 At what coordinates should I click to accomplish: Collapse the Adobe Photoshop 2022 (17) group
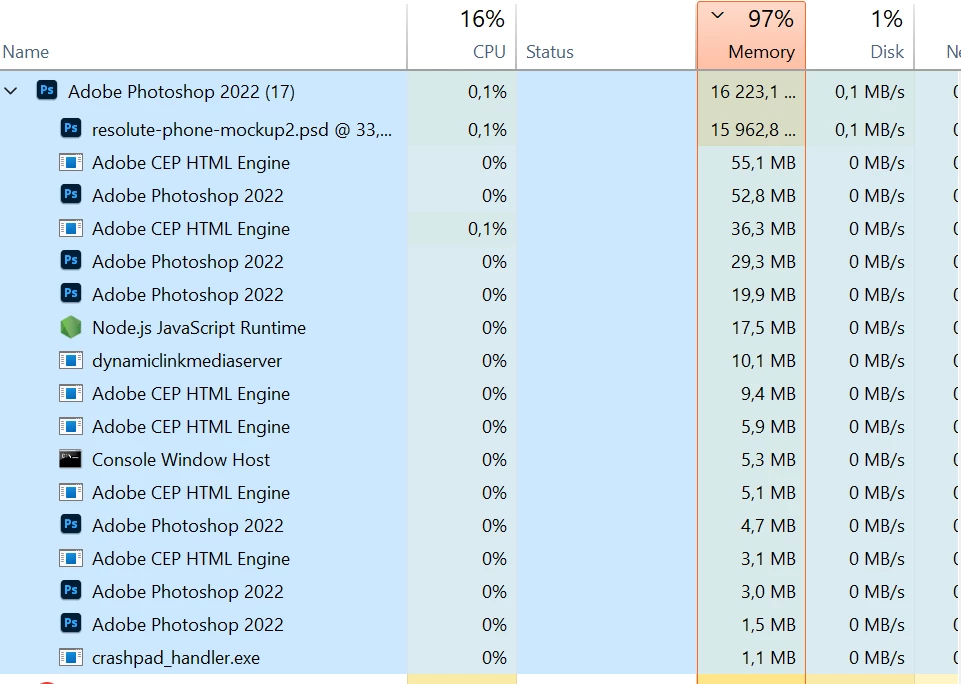[x=11, y=92]
